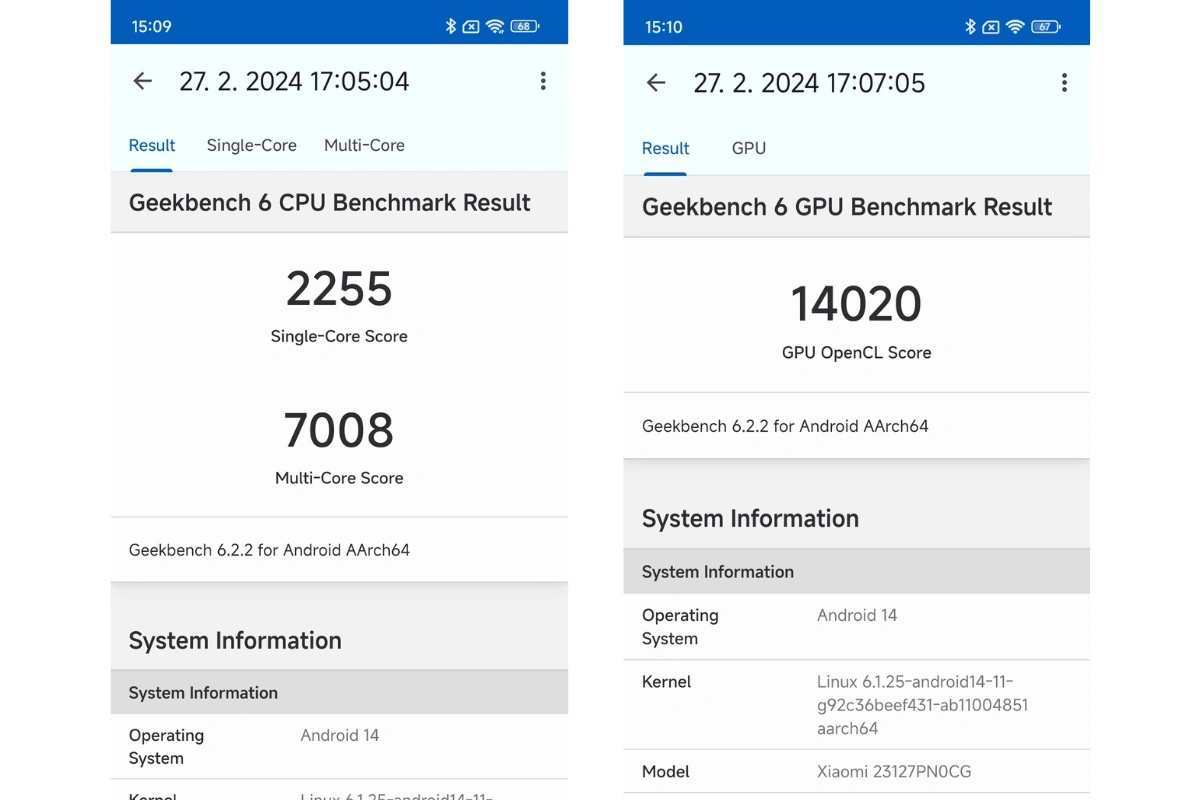
Task: Go back from the 17:07:05 GPU result
Action: coord(656,83)
